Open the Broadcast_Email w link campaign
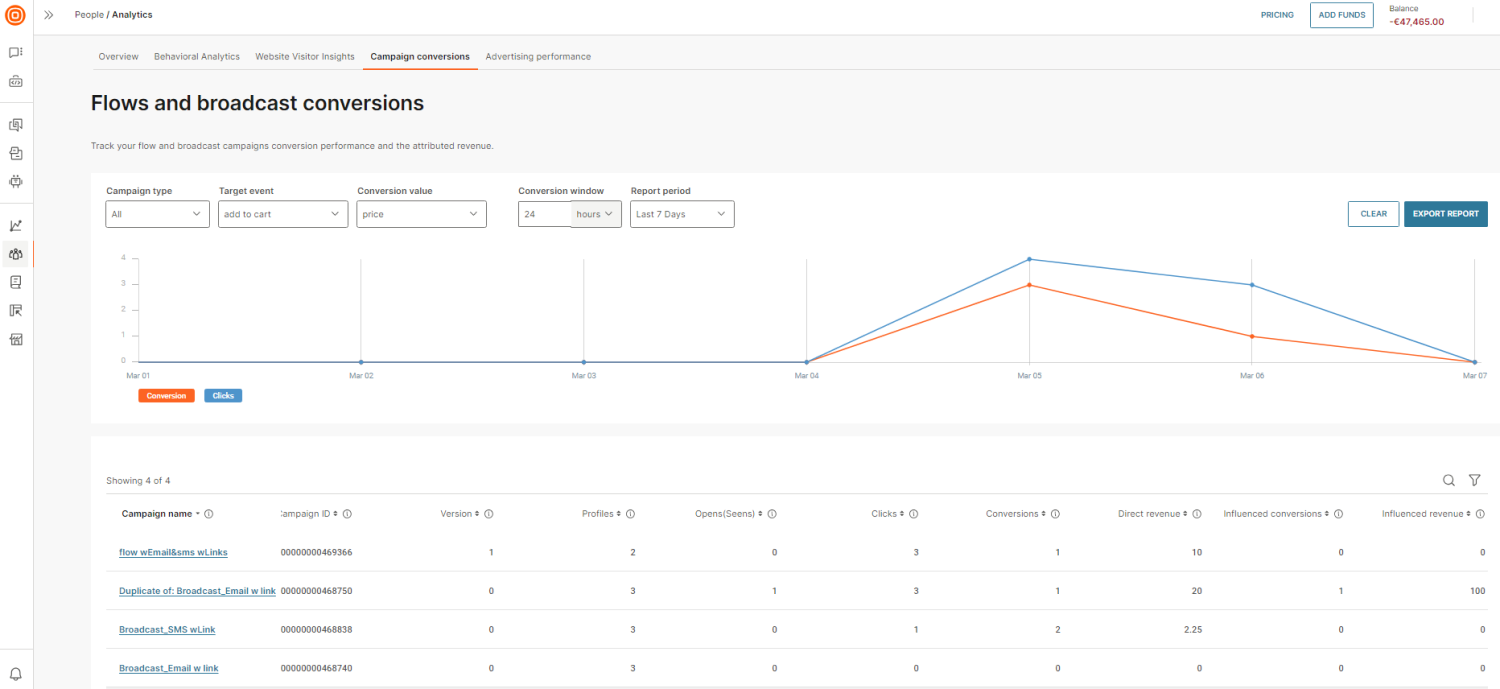 pyautogui.click(x=169, y=668)
